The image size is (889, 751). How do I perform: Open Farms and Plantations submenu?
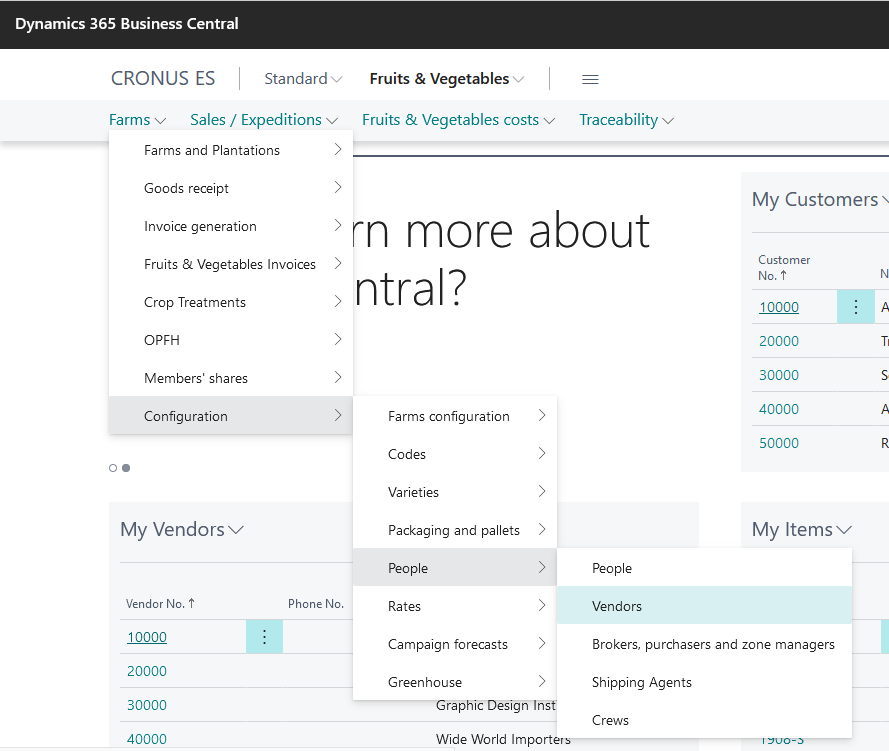231,150
